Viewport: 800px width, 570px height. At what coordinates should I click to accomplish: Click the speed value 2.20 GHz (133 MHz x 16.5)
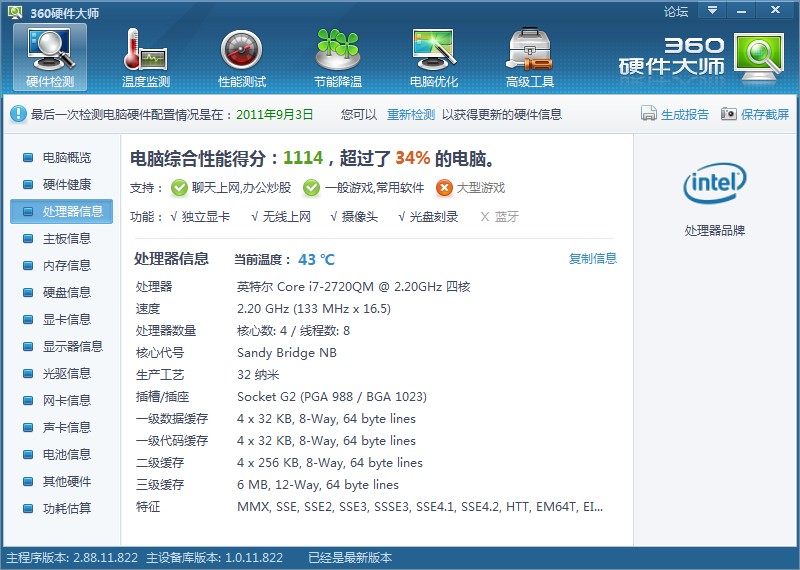(x=314, y=309)
